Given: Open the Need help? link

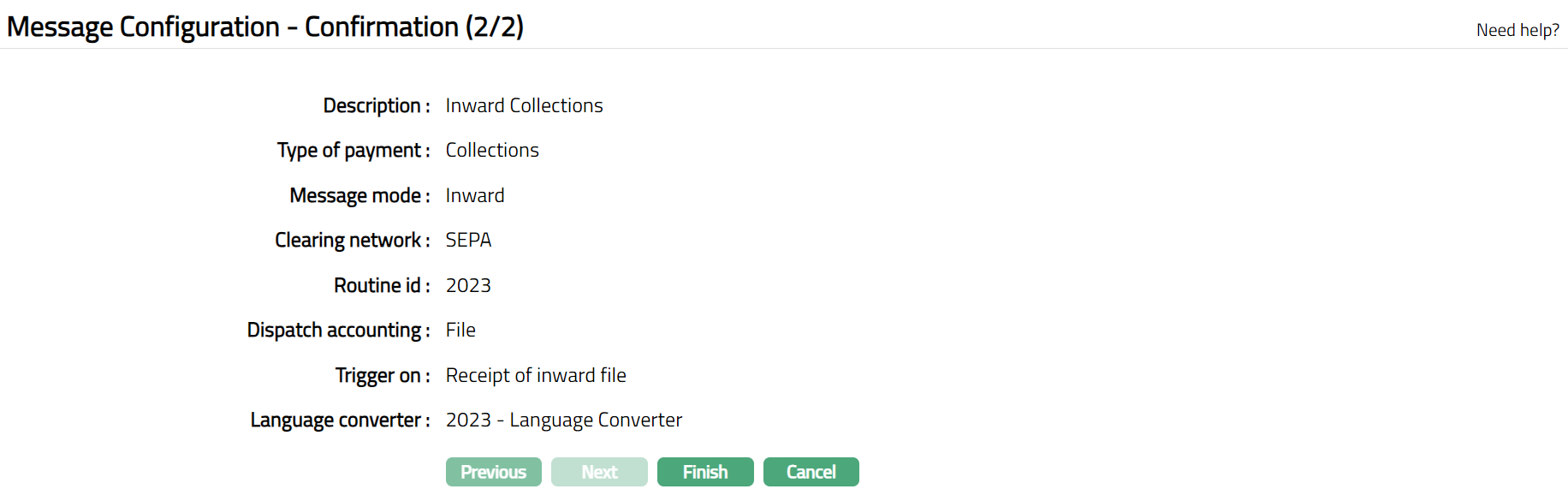Looking at the screenshot, I should coord(1518,30).
